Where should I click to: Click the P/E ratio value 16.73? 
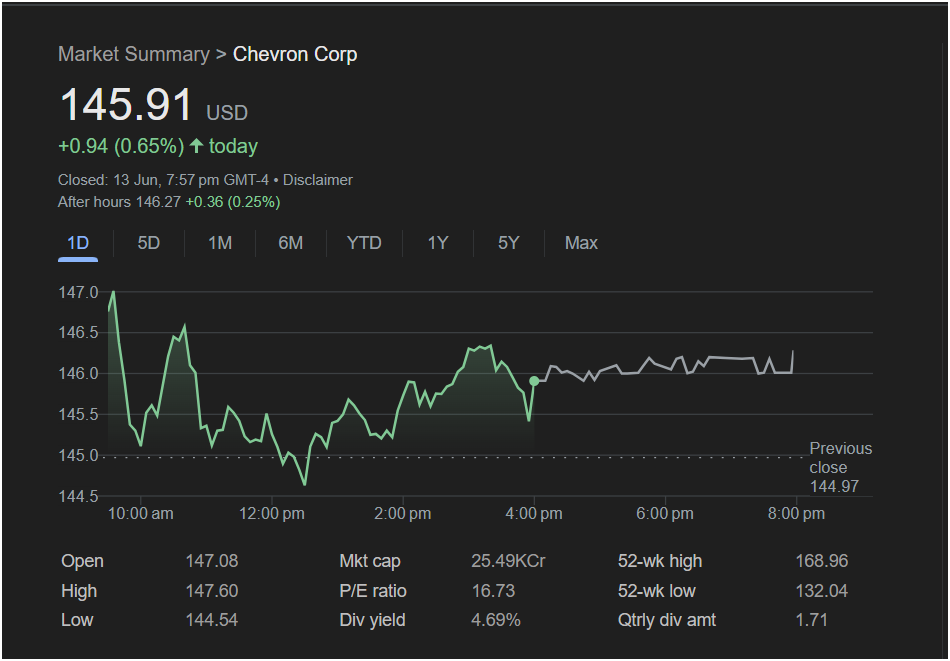493,591
